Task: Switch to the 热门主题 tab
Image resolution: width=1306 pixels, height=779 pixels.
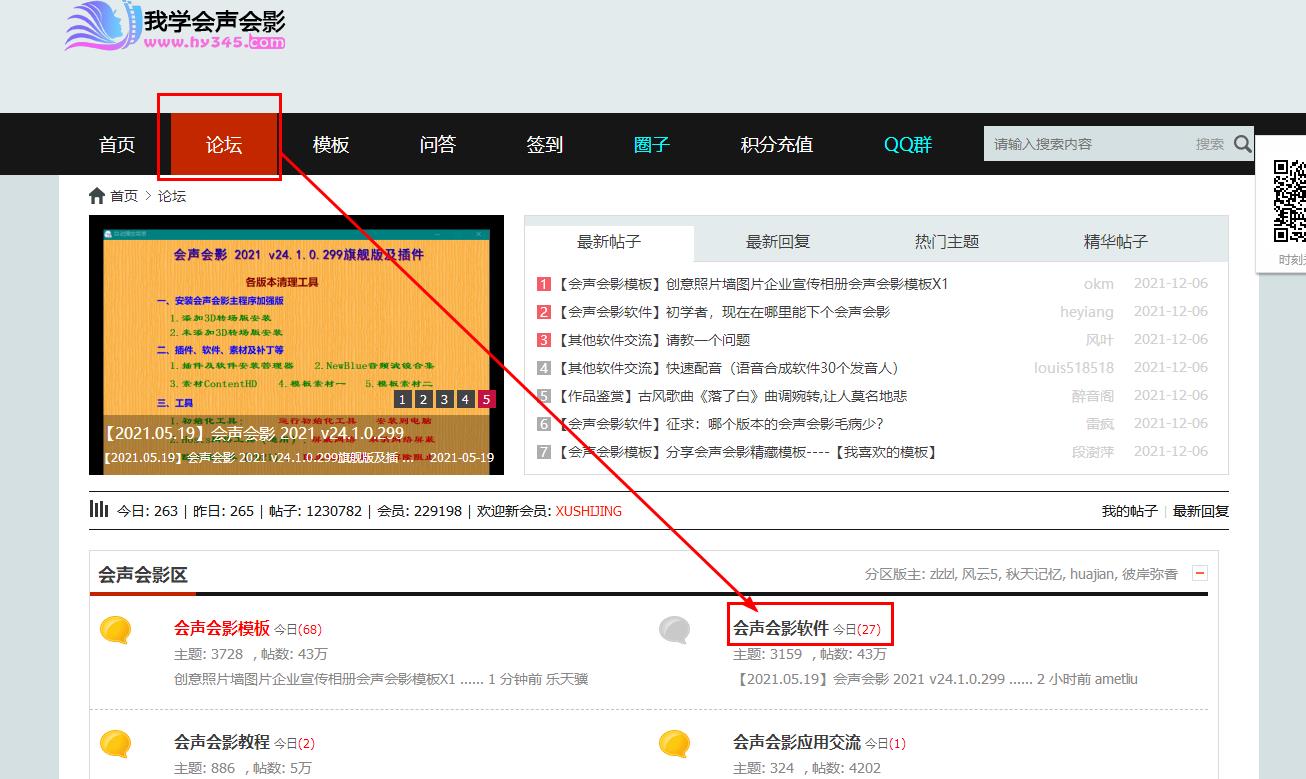Action: pyautogui.click(x=947, y=242)
